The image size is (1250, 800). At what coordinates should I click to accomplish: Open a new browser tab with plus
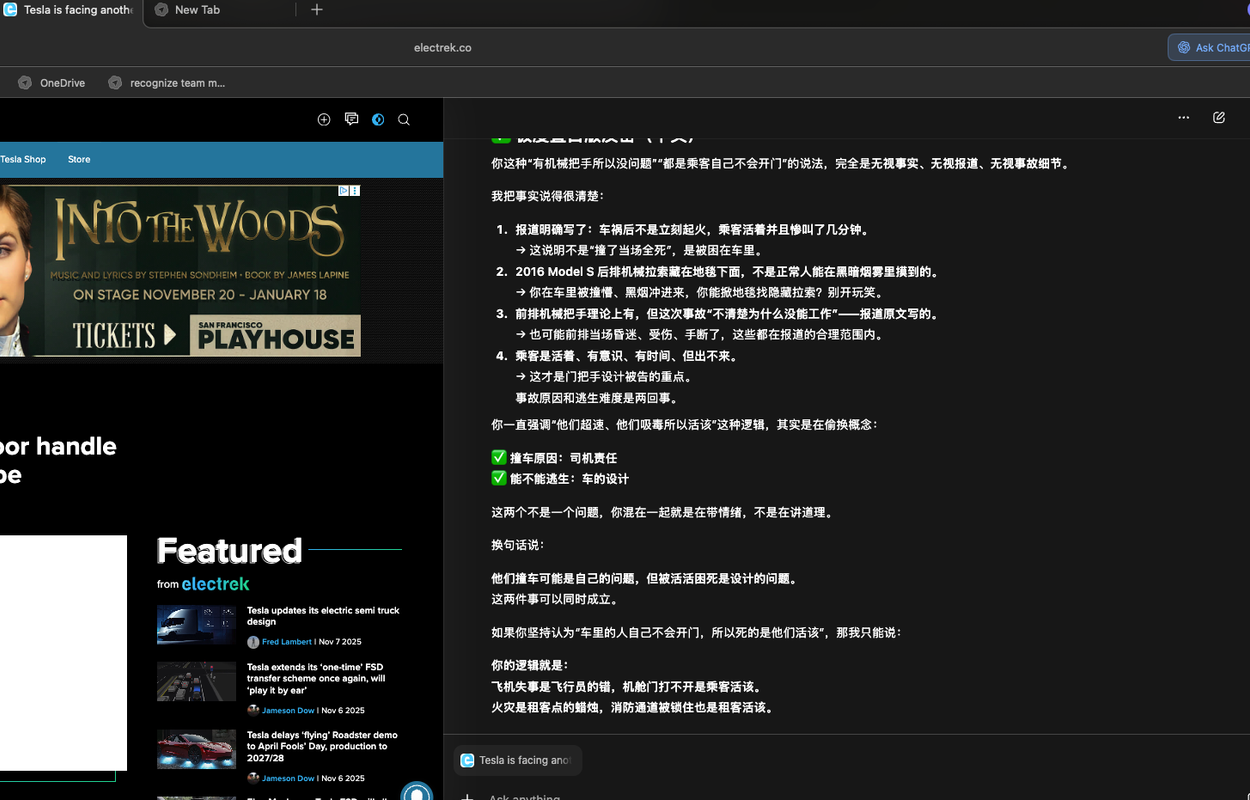[317, 10]
